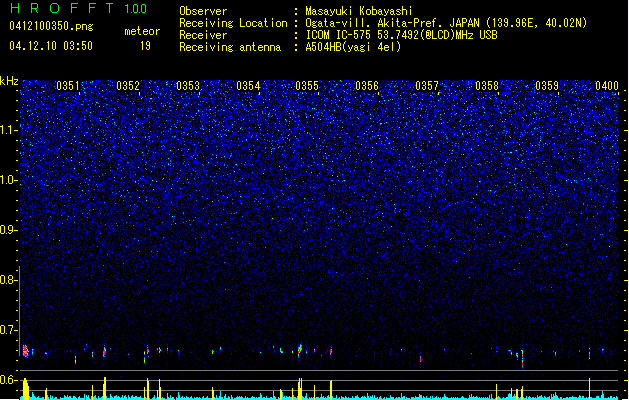Image resolution: width=629 pixels, height=400 pixels.
Task: Select the file name 0412100350.png
Action: [x=51, y=26]
